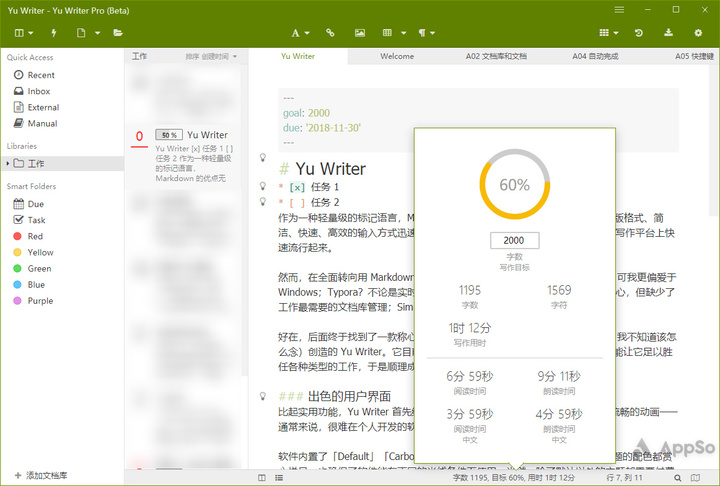
Task: Expand the paragraph dropdown arrow
Action: pos(433,33)
